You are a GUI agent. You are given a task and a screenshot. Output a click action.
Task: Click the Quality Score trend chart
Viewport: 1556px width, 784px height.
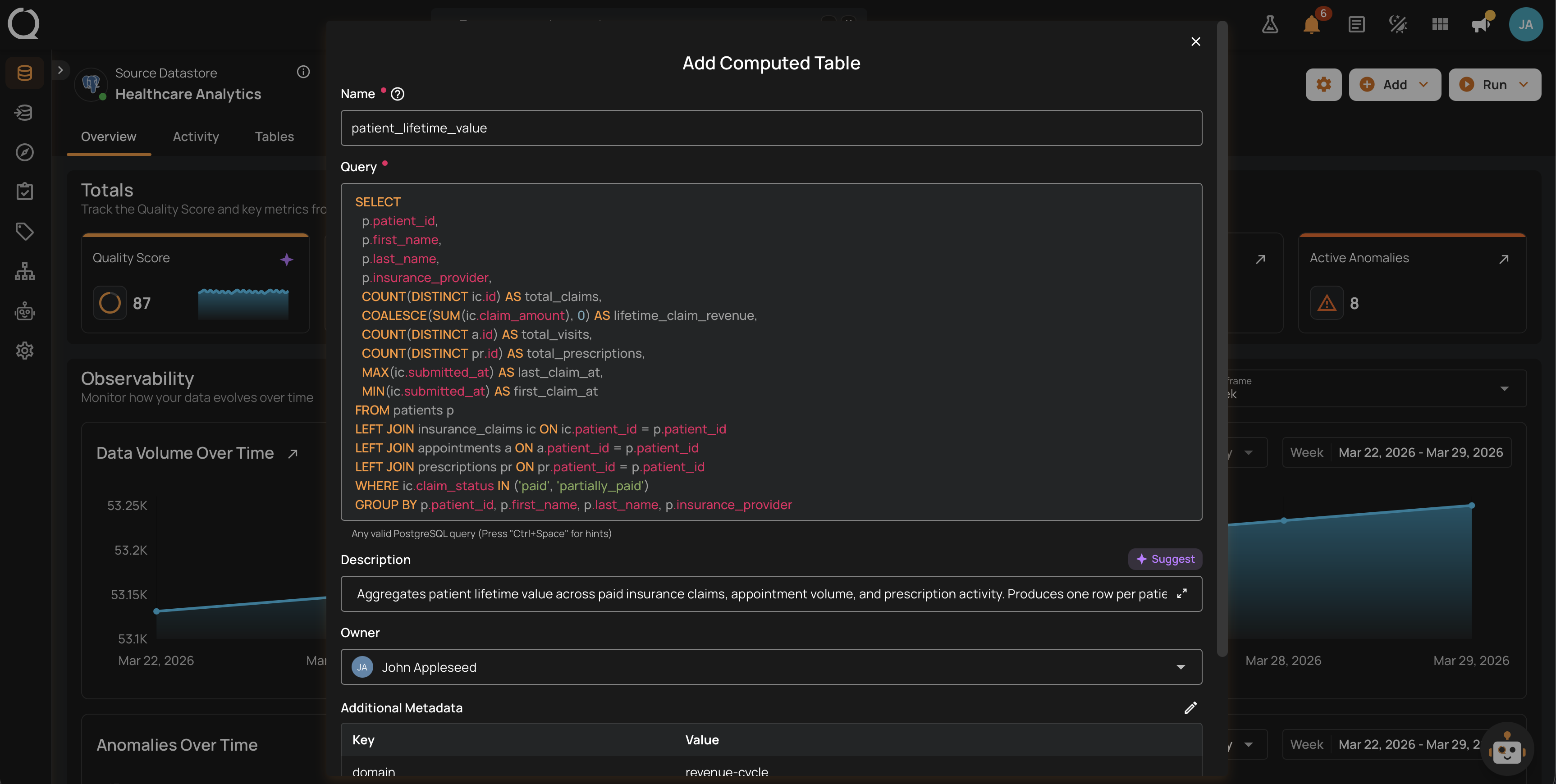tap(243, 303)
